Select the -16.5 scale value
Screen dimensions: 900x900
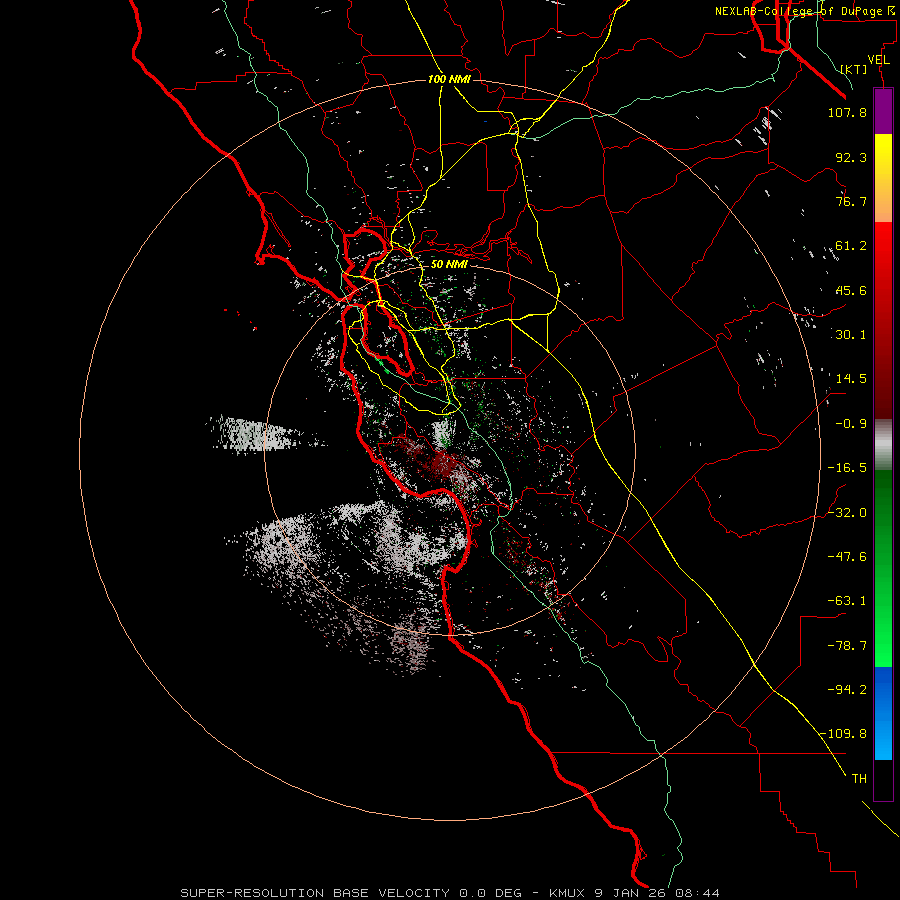click(x=847, y=468)
